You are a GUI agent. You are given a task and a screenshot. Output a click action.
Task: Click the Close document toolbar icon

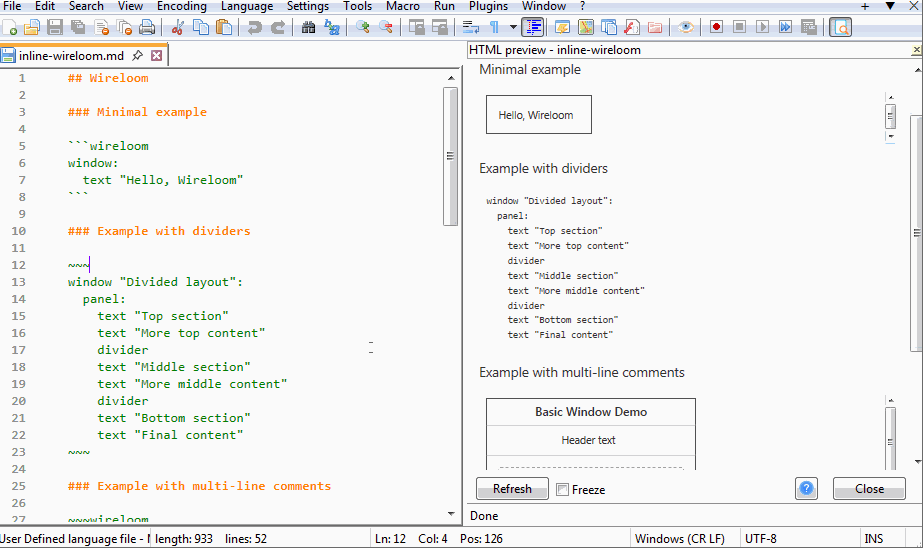tap(101, 27)
